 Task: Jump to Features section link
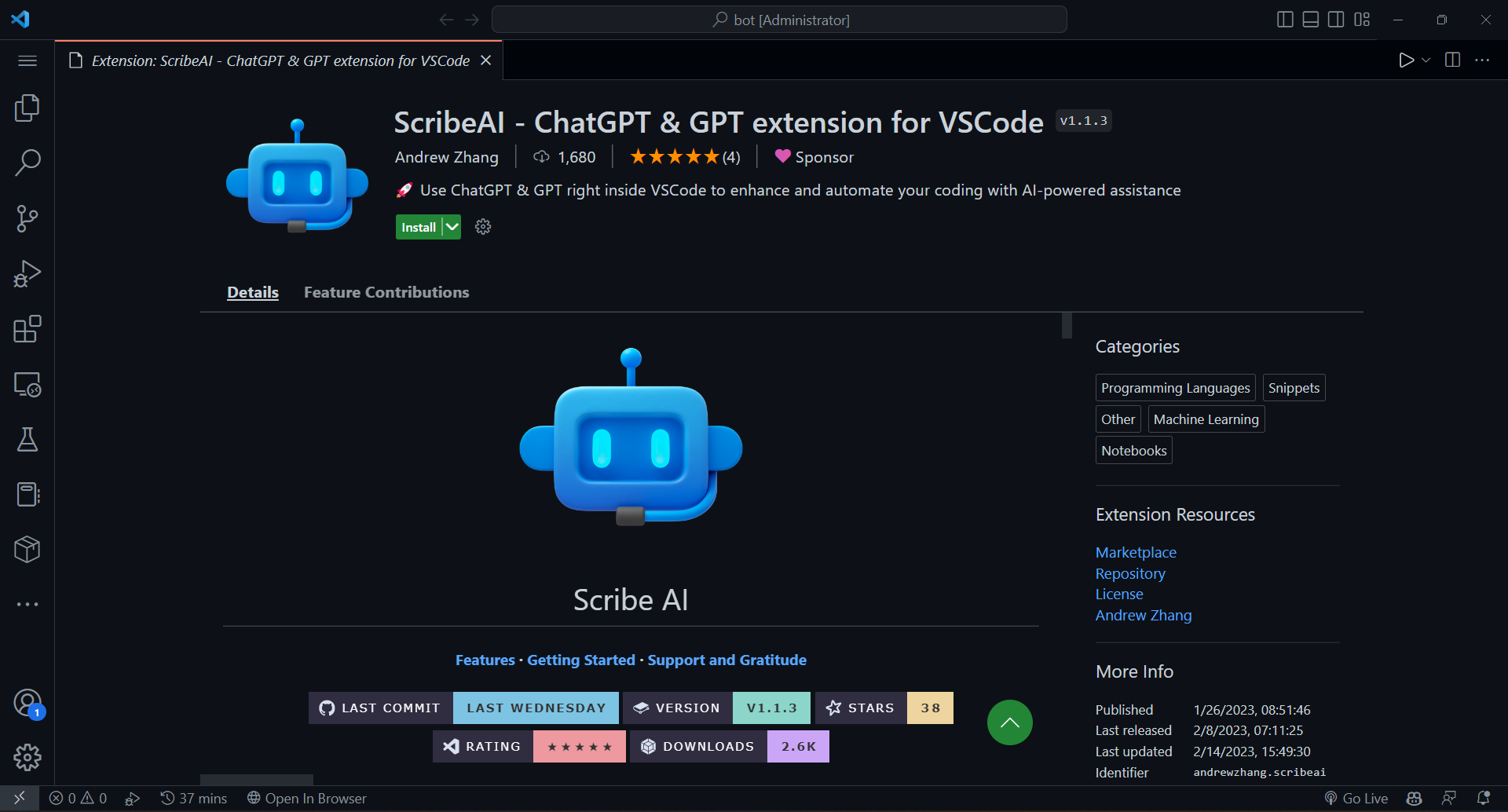pos(485,660)
